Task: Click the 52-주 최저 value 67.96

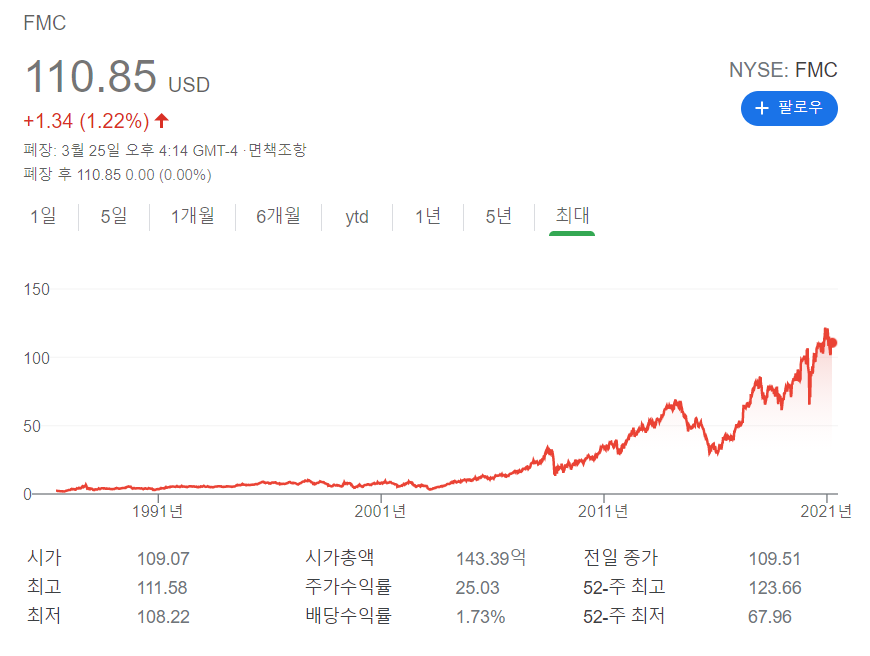Action: point(770,617)
